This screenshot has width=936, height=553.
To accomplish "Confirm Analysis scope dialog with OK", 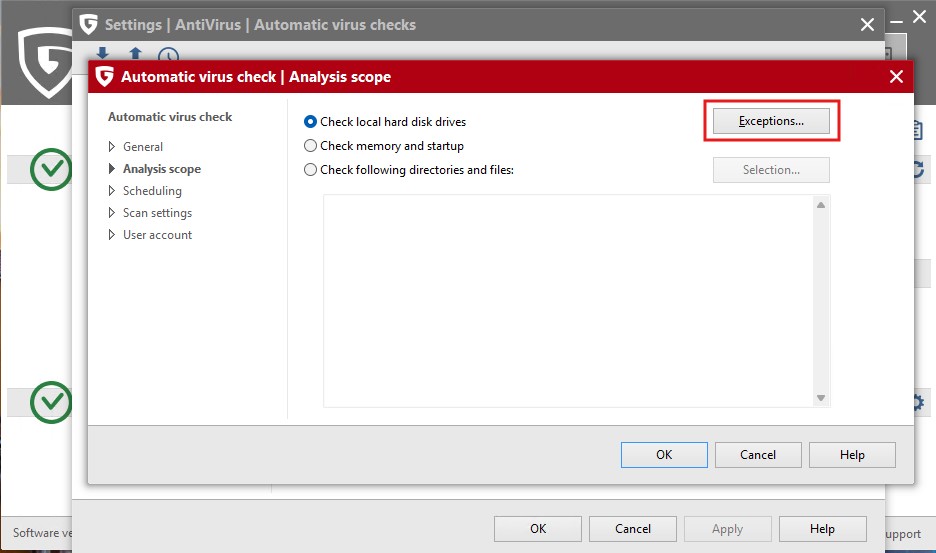I will pos(664,454).
